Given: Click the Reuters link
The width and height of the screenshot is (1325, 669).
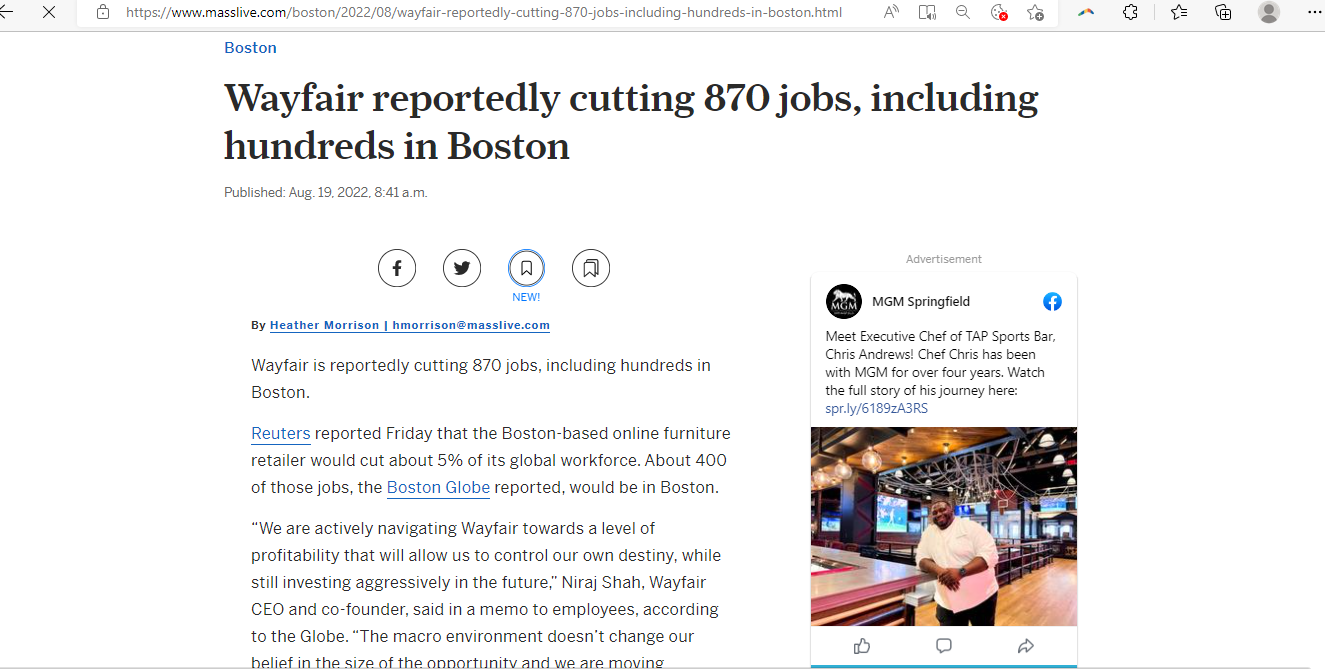Looking at the screenshot, I should [x=281, y=434].
